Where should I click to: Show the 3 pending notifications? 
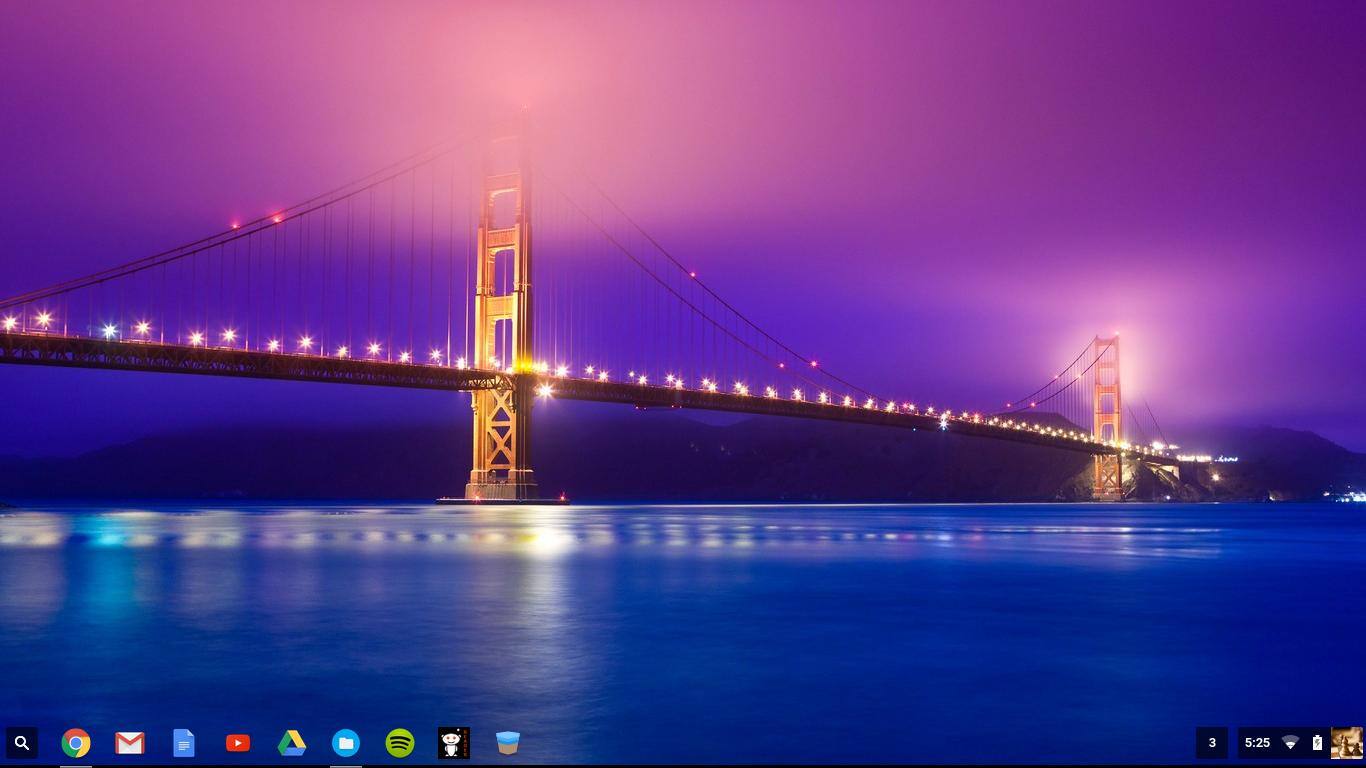(x=1212, y=743)
